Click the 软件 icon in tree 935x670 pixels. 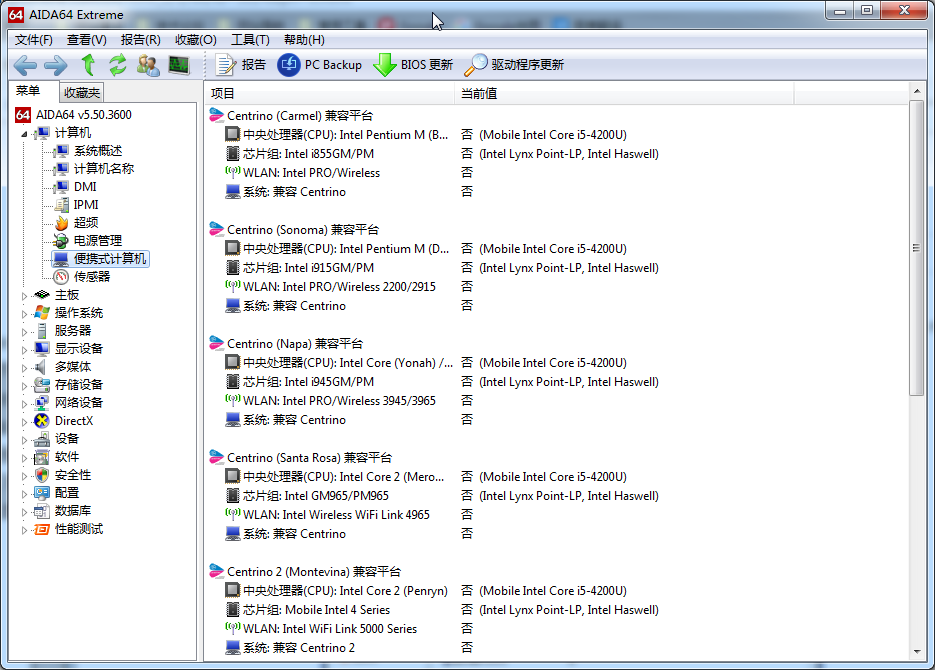42,457
